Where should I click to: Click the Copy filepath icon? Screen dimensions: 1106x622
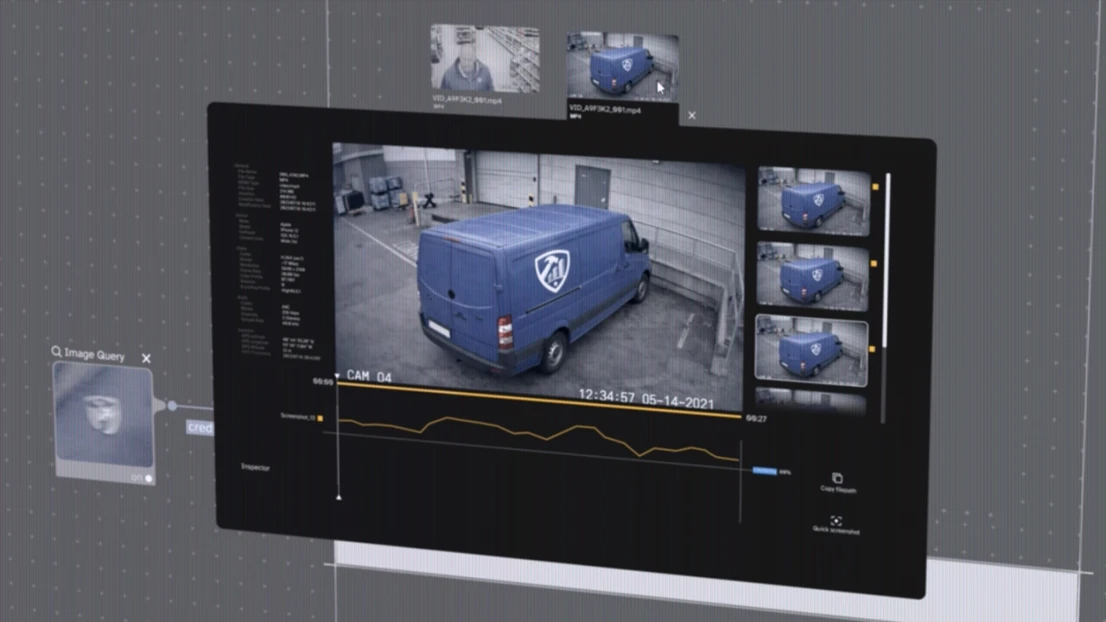[x=837, y=479]
